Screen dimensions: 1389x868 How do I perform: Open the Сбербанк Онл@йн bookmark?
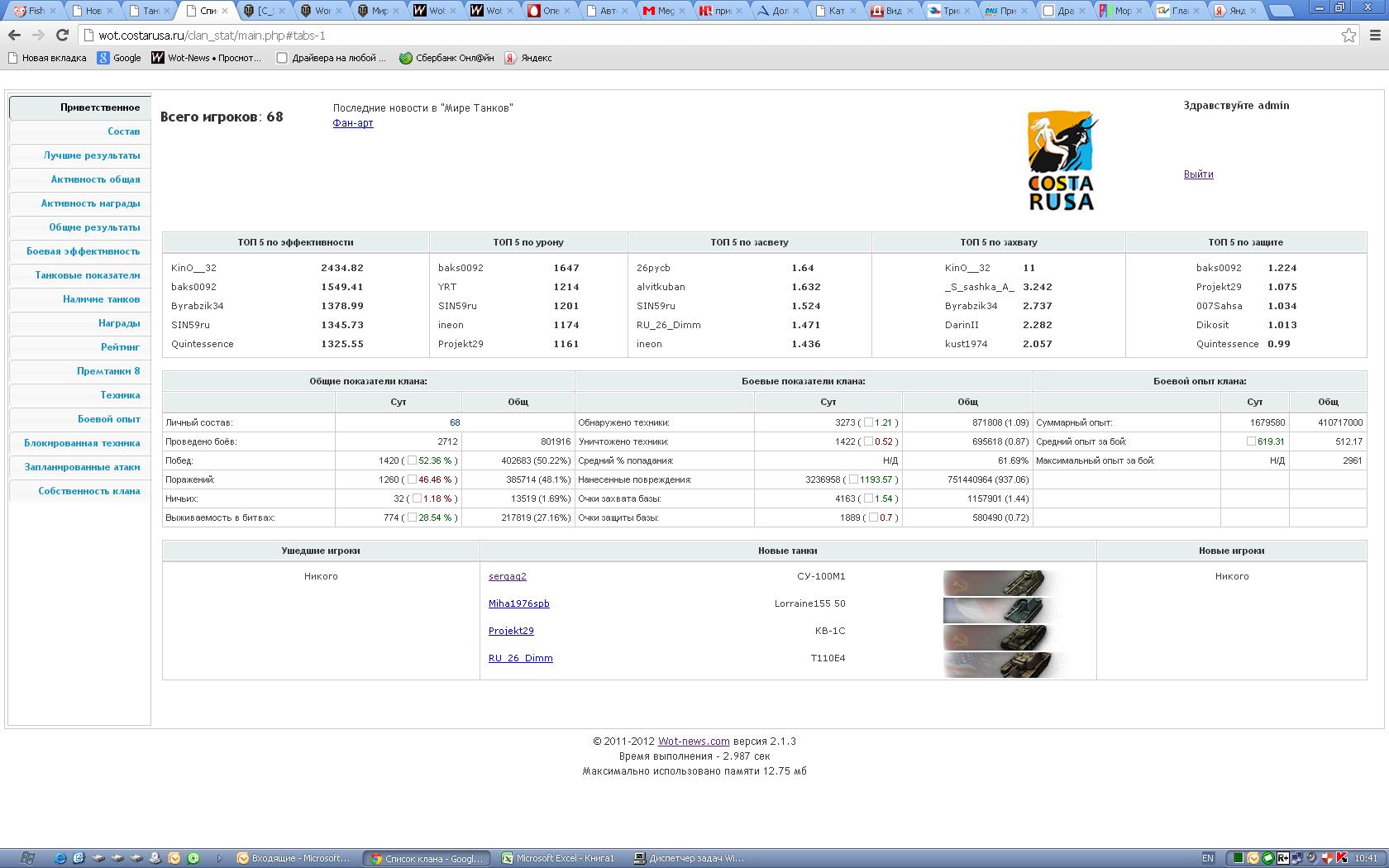tap(446, 58)
